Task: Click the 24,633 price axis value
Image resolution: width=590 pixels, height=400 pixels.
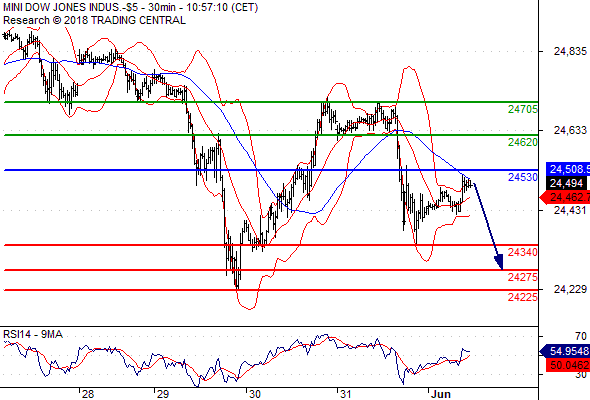Action: (570, 130)
